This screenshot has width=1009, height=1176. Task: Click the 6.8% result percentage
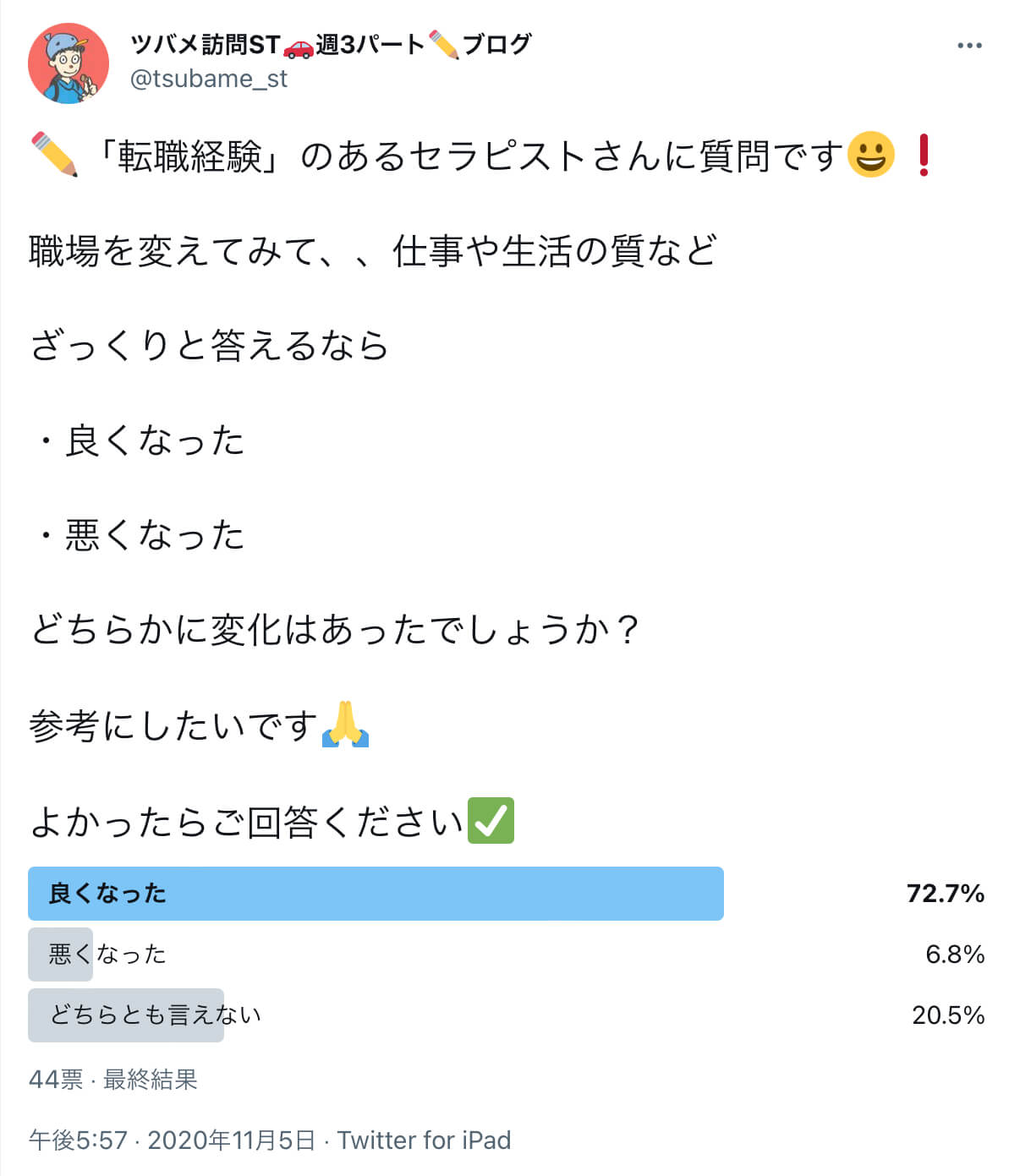tap(955, 954)
